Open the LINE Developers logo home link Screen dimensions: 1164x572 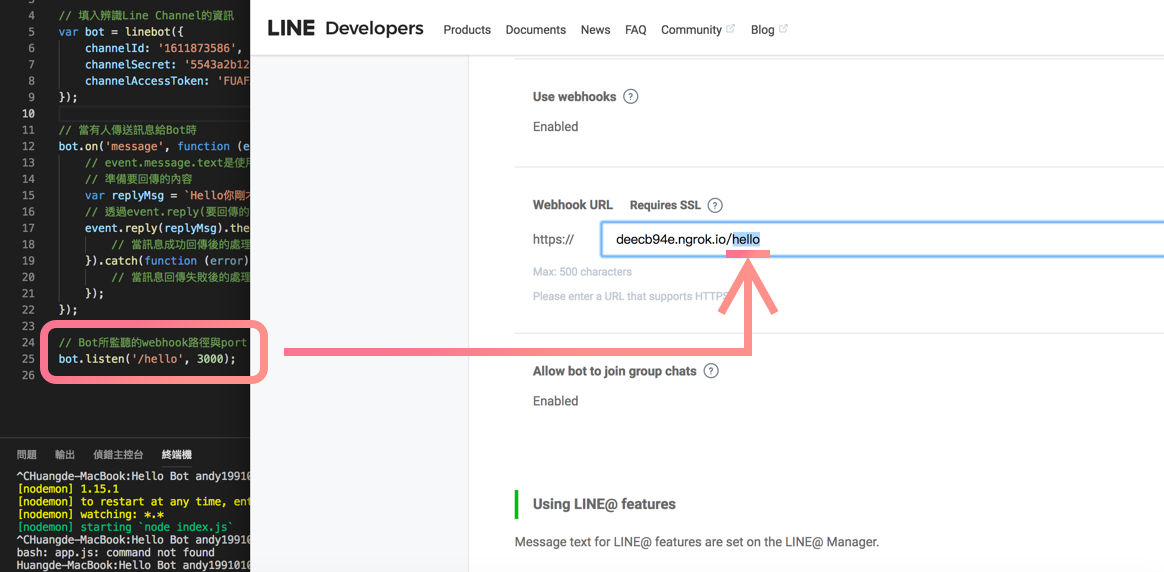(345, 29)
